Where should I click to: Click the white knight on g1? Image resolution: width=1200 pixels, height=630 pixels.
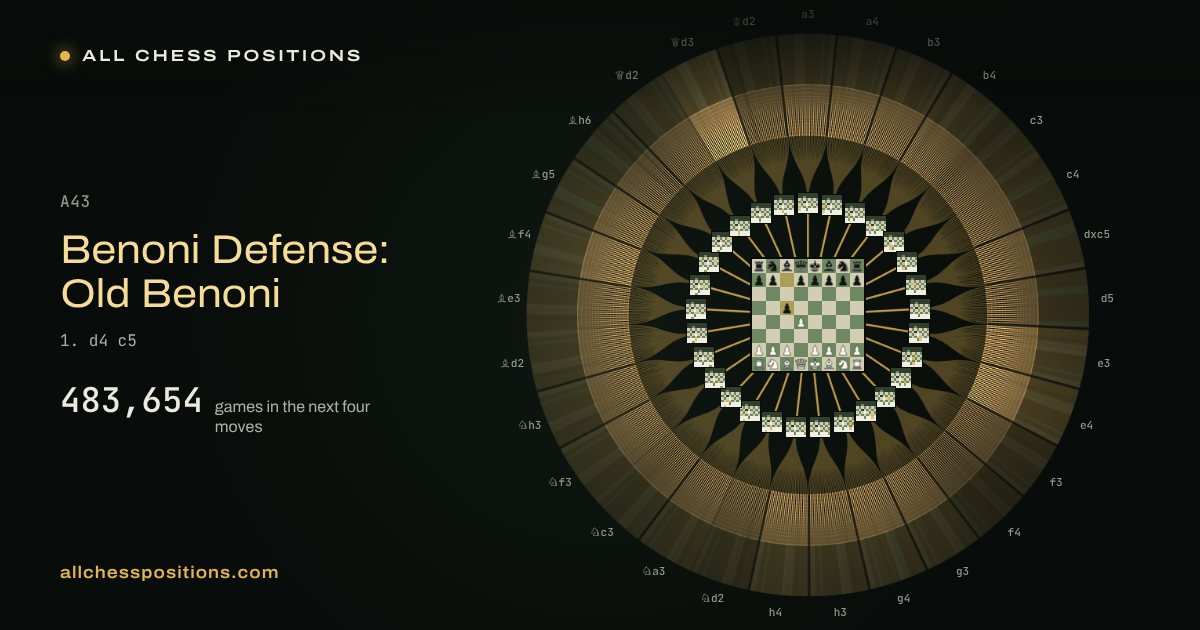843,364
